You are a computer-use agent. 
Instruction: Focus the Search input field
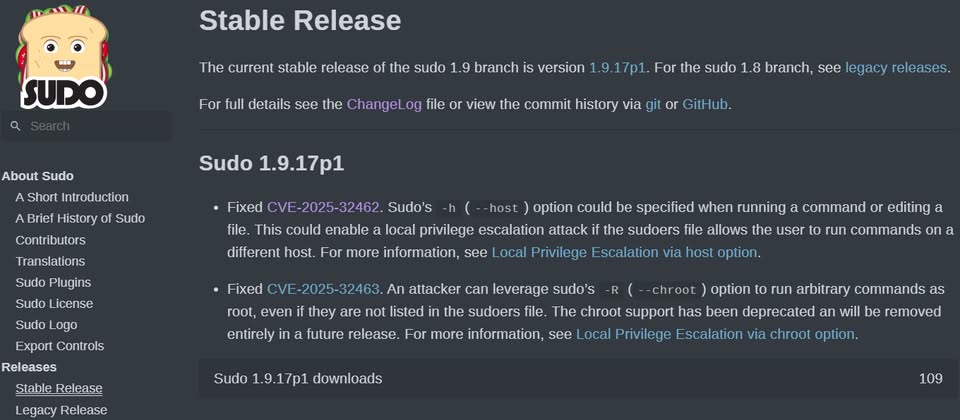tap(86, 126)
